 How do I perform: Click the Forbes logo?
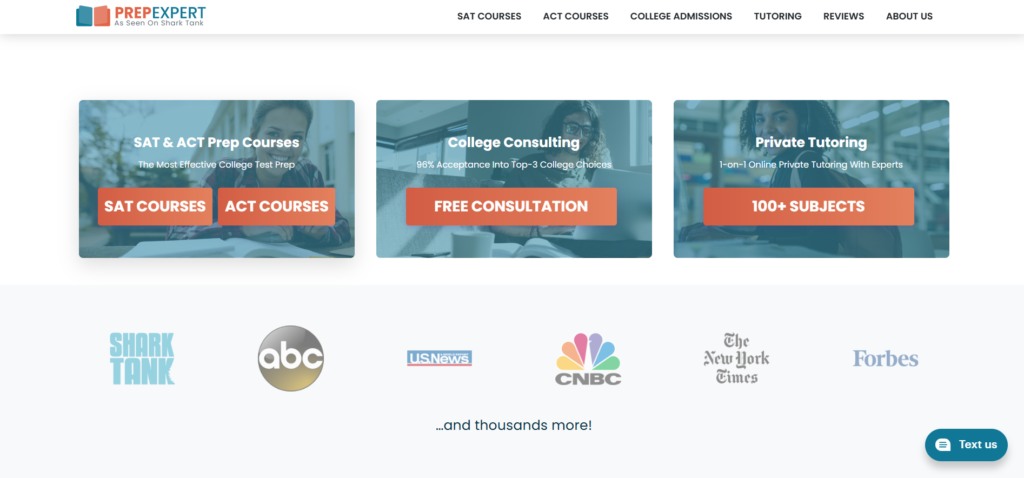coord(886,358)
